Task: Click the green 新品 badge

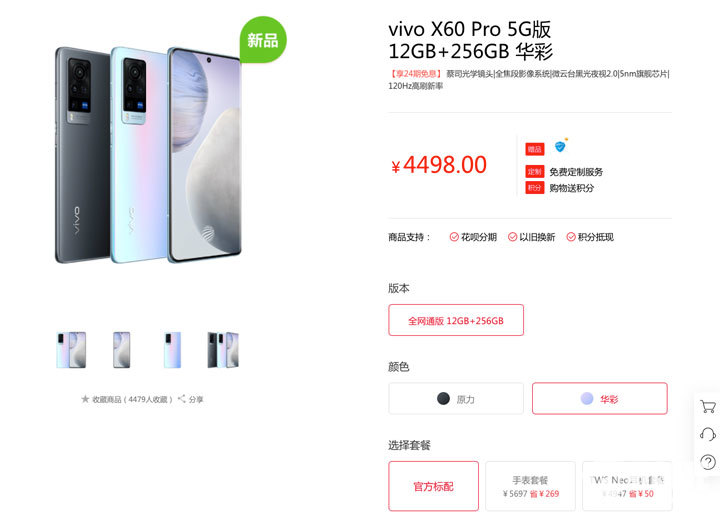Action: (x=263, y=40)
